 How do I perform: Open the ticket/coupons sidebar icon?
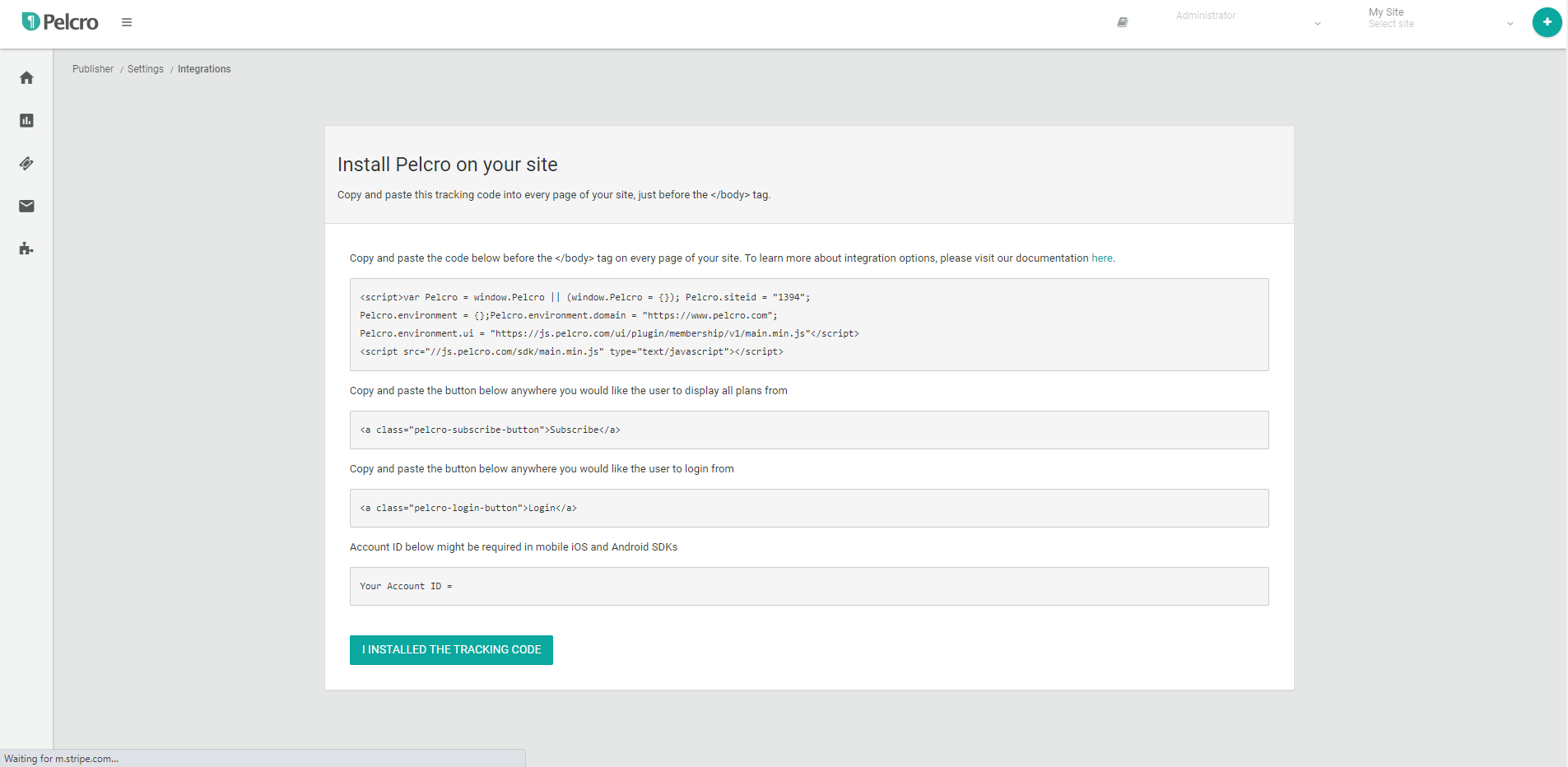click(26, 163)
